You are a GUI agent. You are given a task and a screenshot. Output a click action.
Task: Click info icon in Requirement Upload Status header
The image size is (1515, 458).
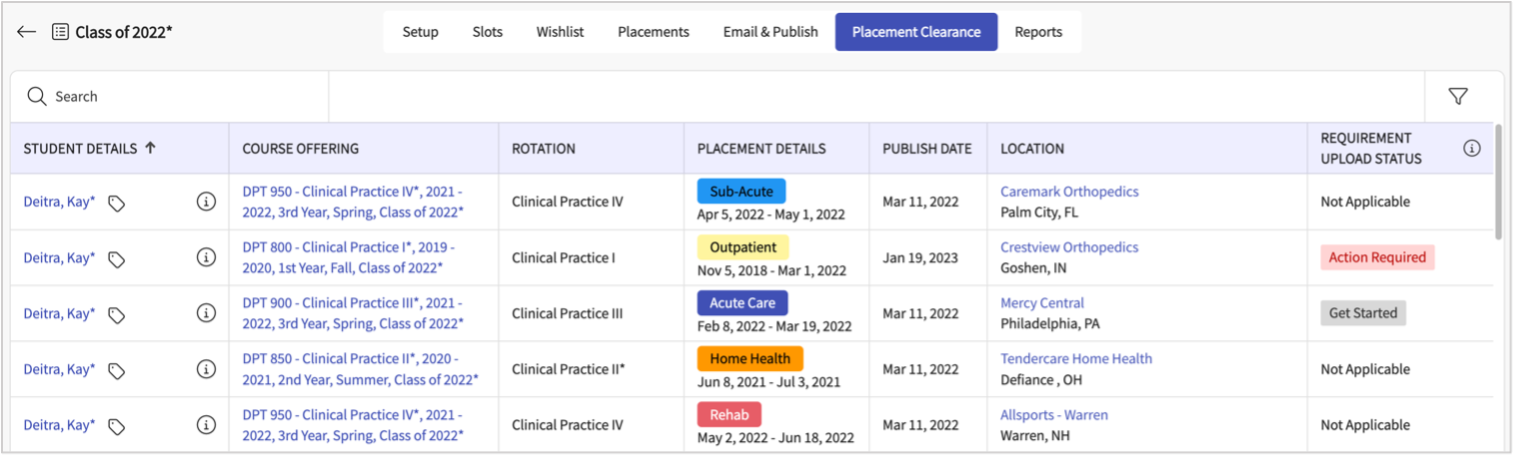[x=1471, y=148]
